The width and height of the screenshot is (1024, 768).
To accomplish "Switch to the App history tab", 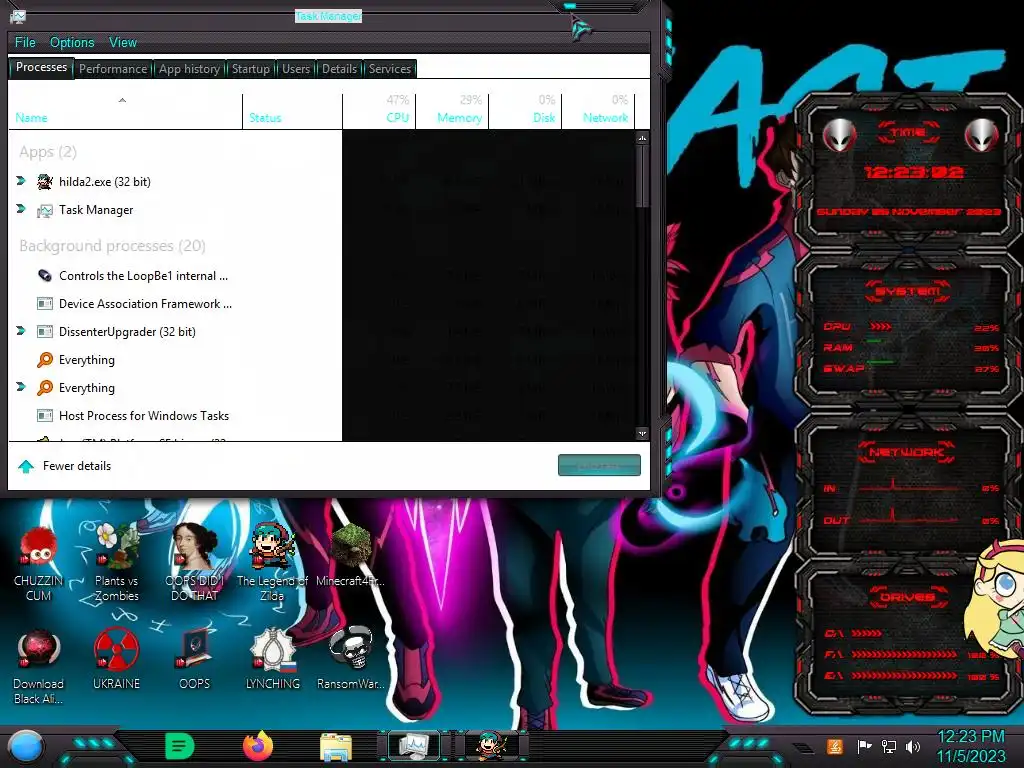I will [189, 69].
